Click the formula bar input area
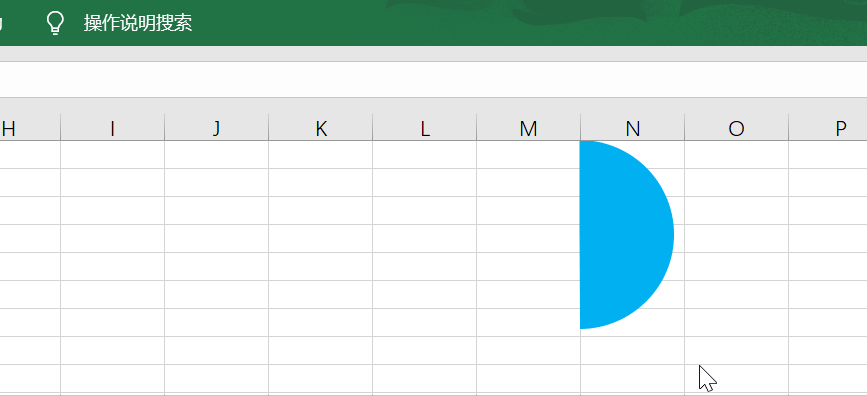The height and width of the screenshot is (396, 867). (x=434, y=80)
